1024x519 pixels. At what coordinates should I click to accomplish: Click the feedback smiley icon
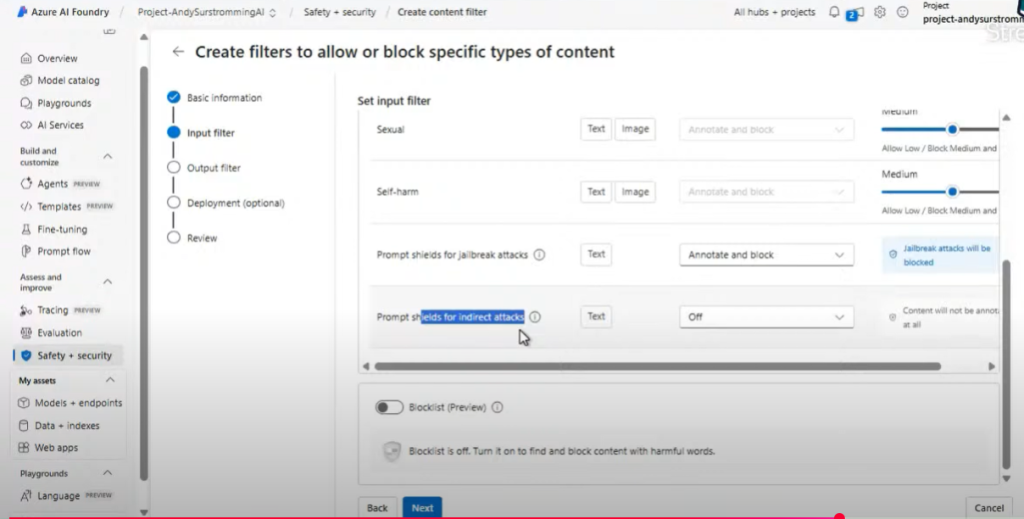coord(903,12)
